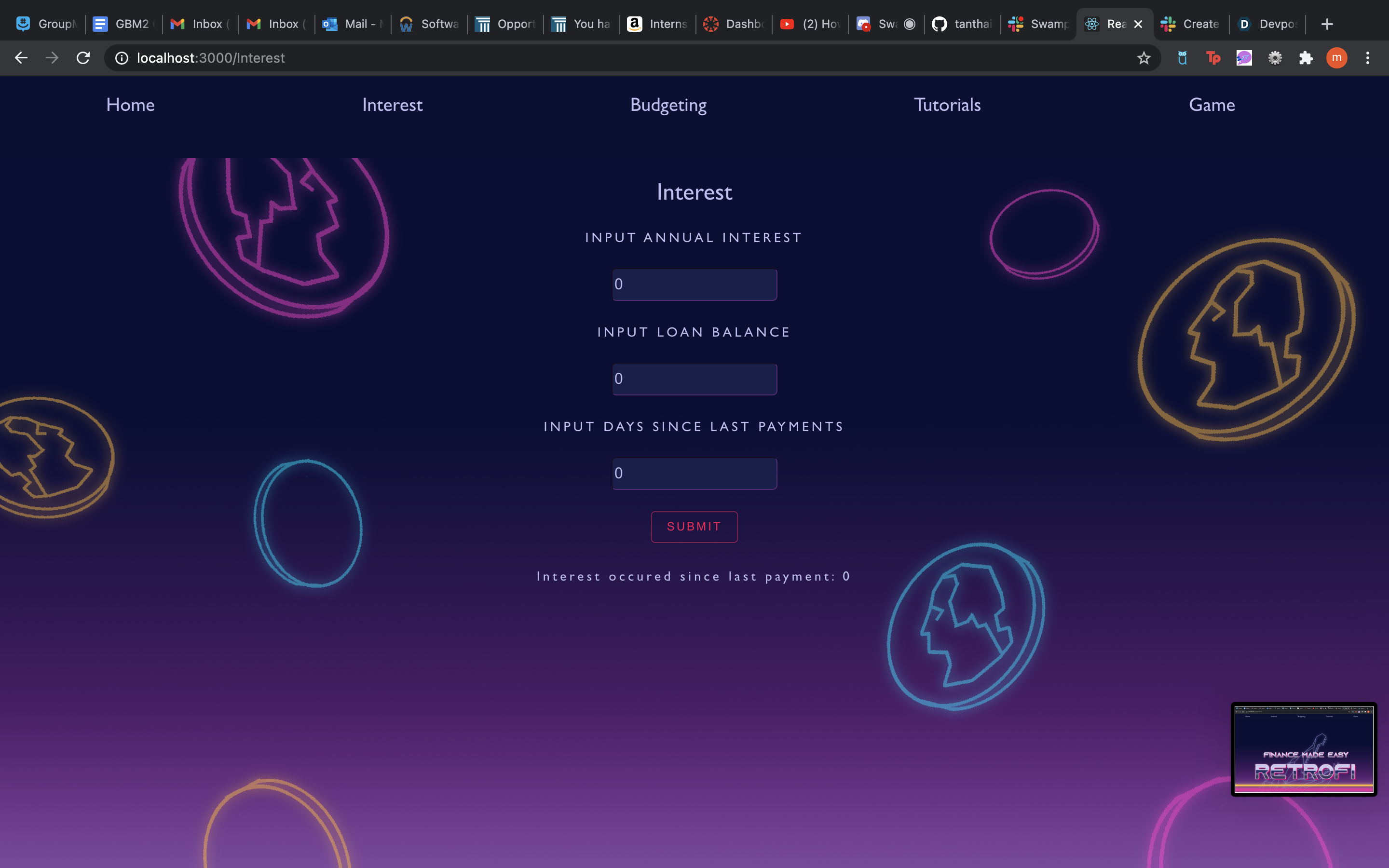Bookmark this page with star icon
1389x868 pixels.
point(1144,58)
